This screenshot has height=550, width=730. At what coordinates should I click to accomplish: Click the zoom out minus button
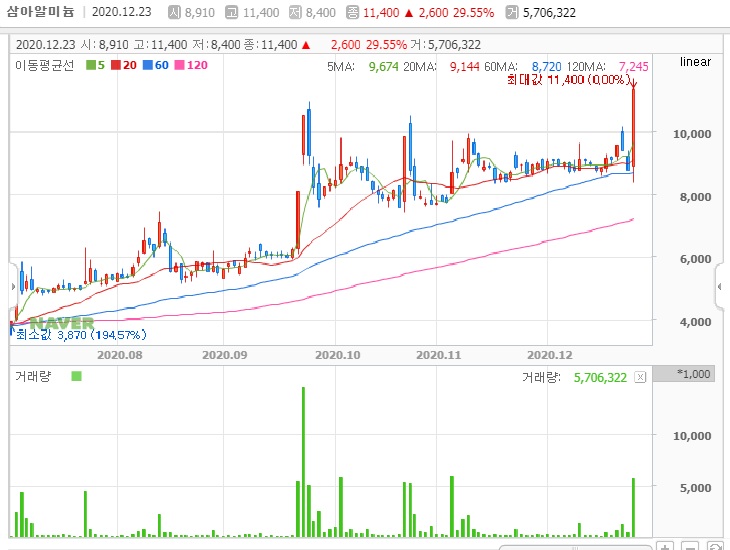(x=690, y=546)
